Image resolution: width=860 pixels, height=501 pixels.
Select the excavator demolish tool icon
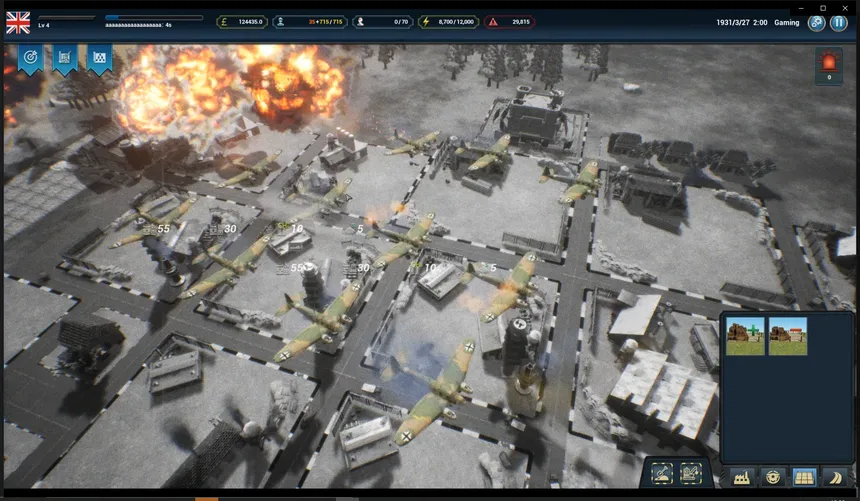691,474
